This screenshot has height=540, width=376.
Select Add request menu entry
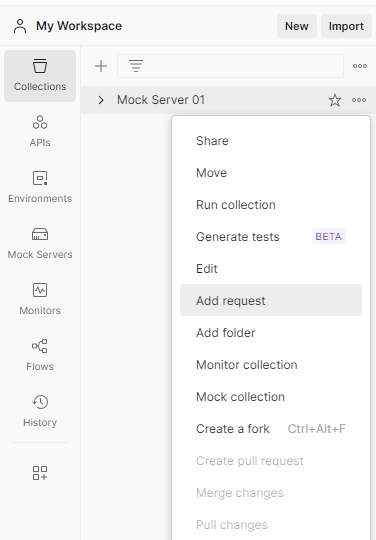pos(271,300)
